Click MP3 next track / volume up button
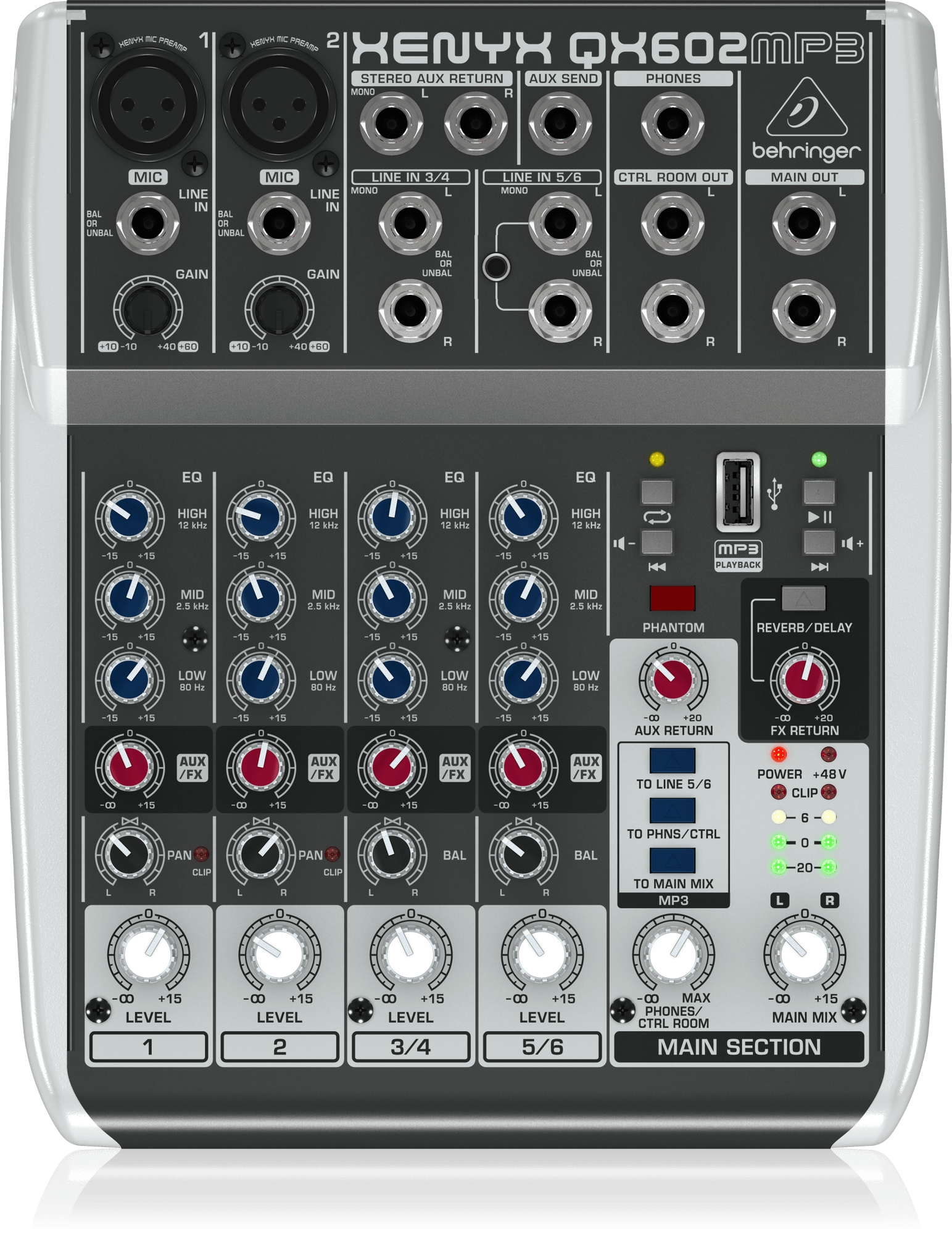 tap(819, 542)
